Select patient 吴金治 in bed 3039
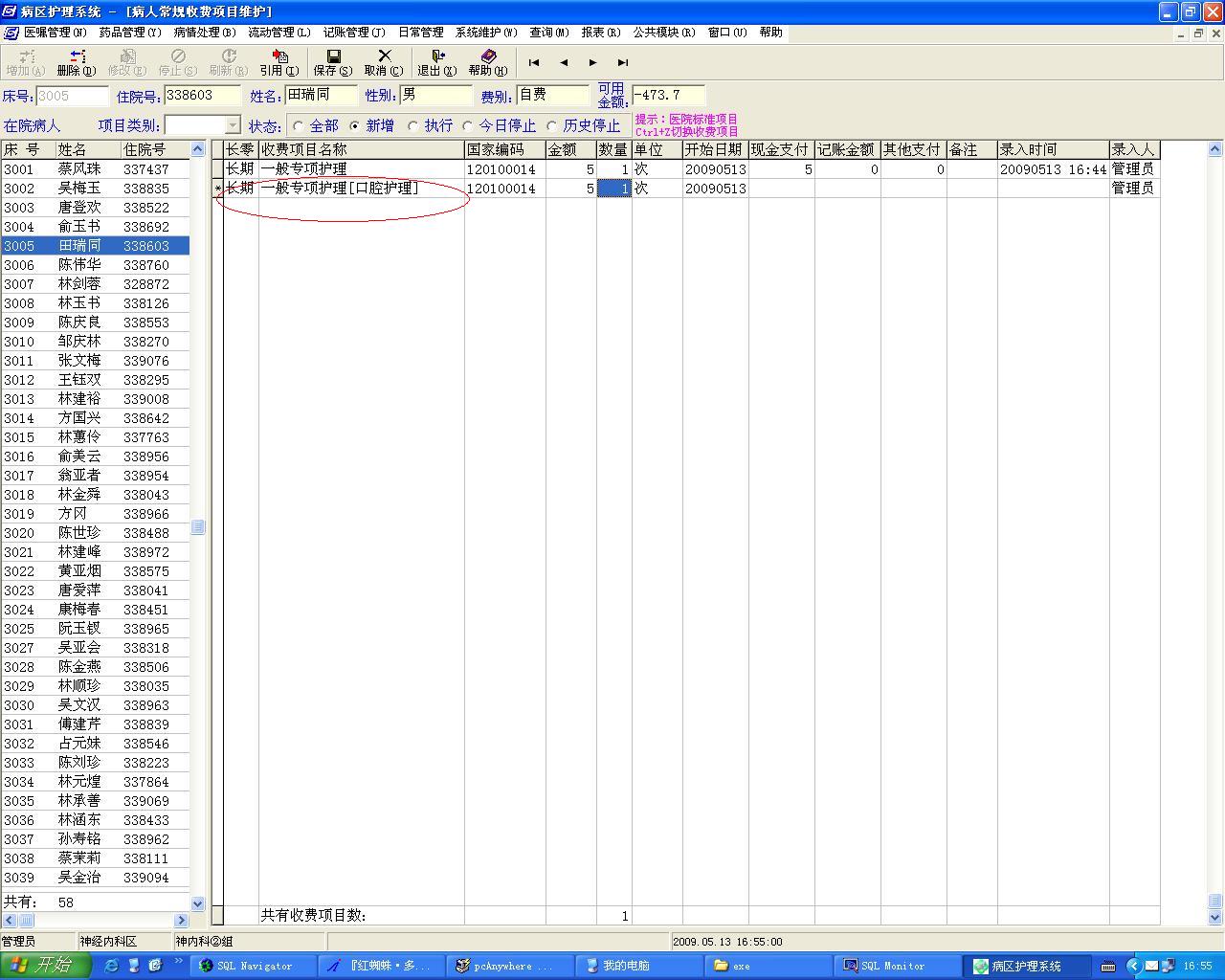This screenshot has height=980, width=1225. click(x=95, y=878)
